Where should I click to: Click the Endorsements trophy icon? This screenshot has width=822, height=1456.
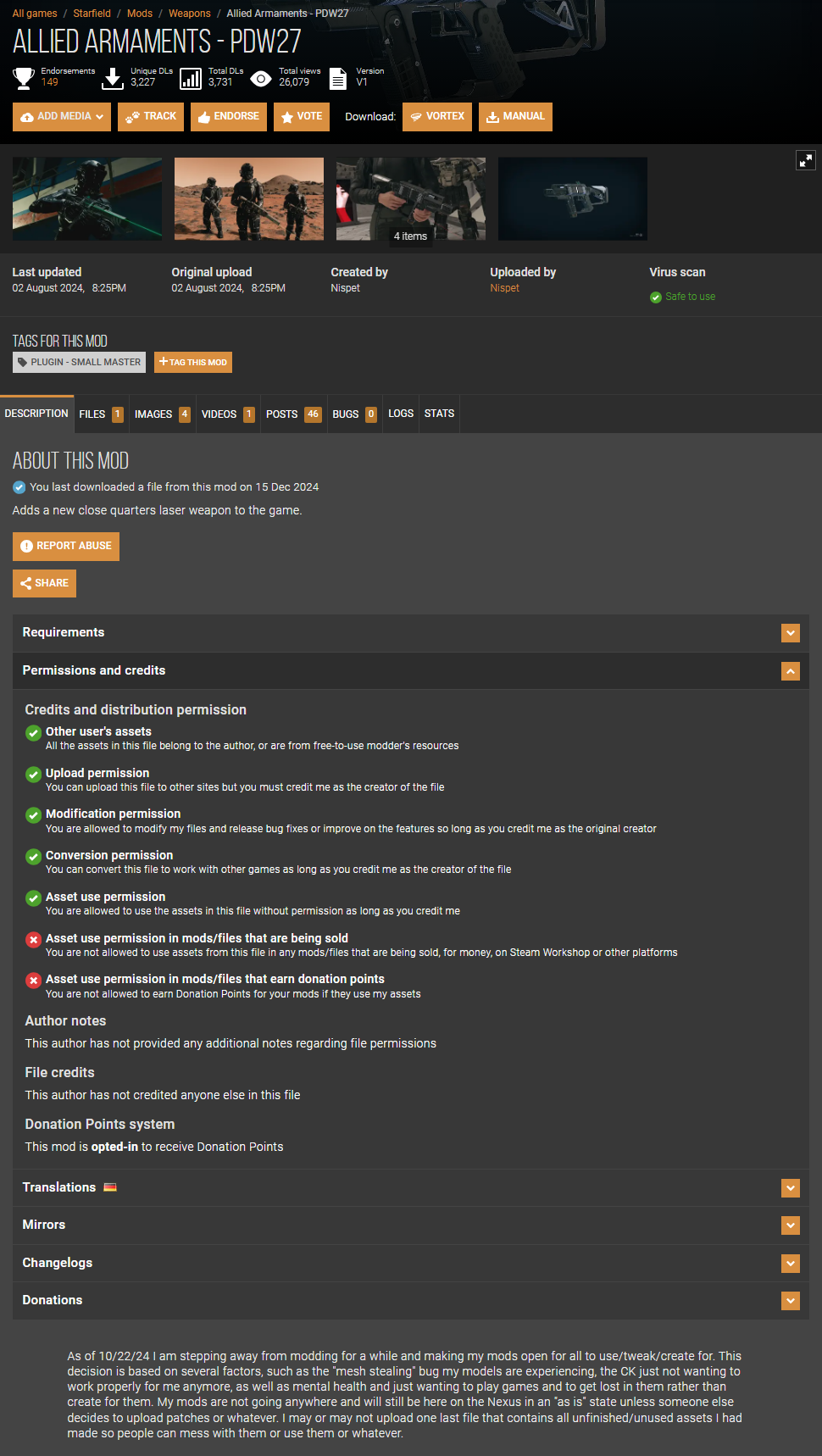24,79
